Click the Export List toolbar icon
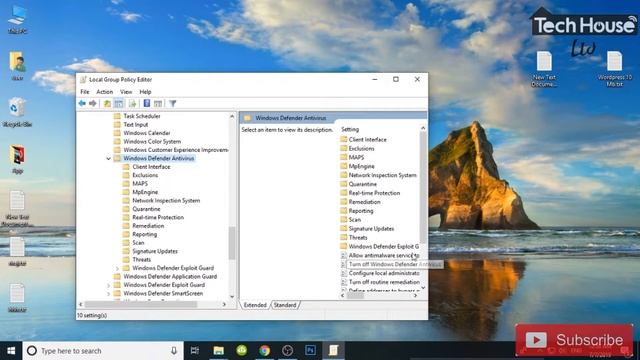The width and height of the screenshot is (640, 360). (132, 104)
